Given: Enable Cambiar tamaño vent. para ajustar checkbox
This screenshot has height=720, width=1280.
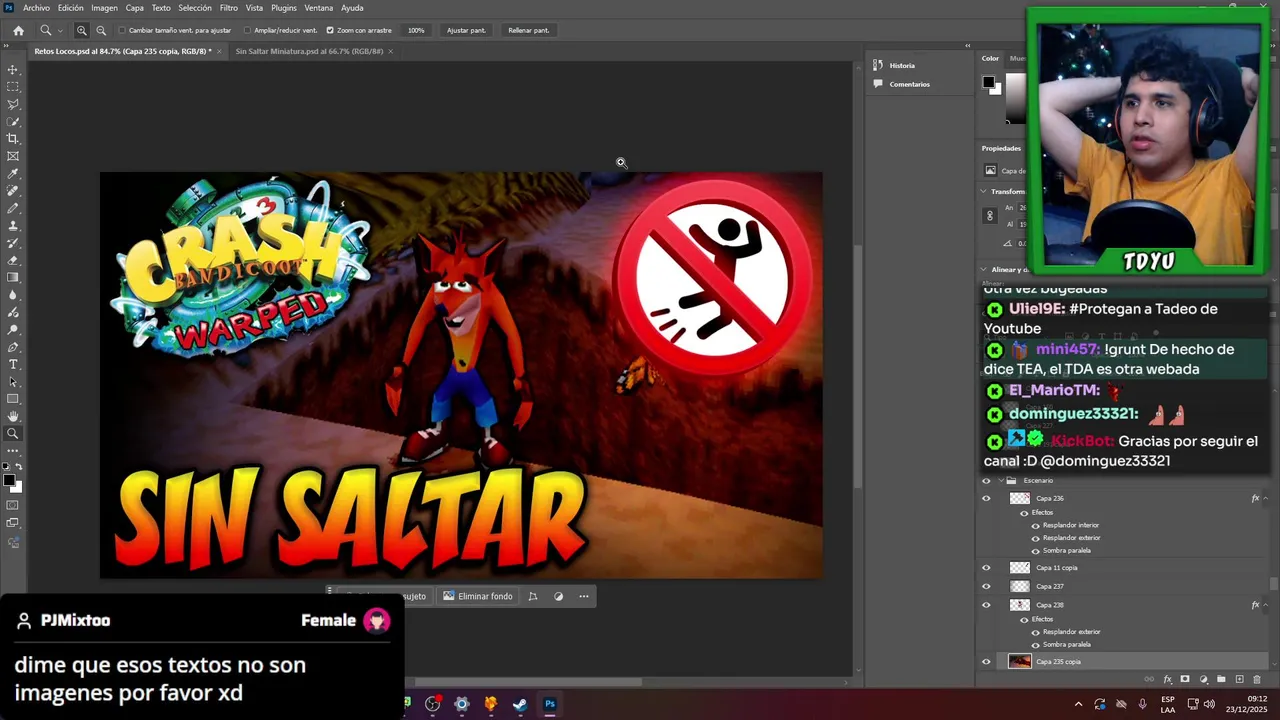Looking at the screenshot, I should click(x=122, y=30).
